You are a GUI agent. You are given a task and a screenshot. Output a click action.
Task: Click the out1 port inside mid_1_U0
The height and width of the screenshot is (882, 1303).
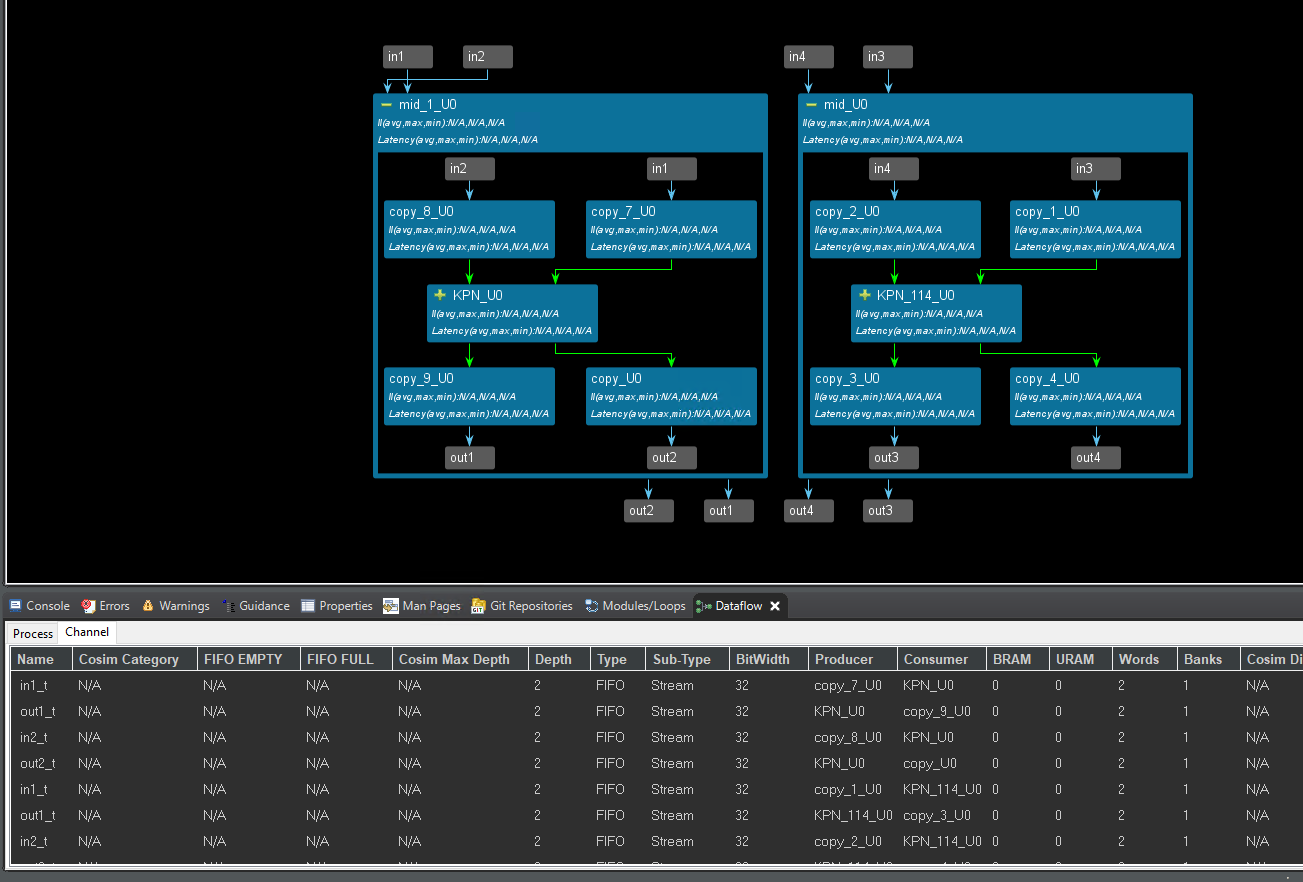point(470,458)
